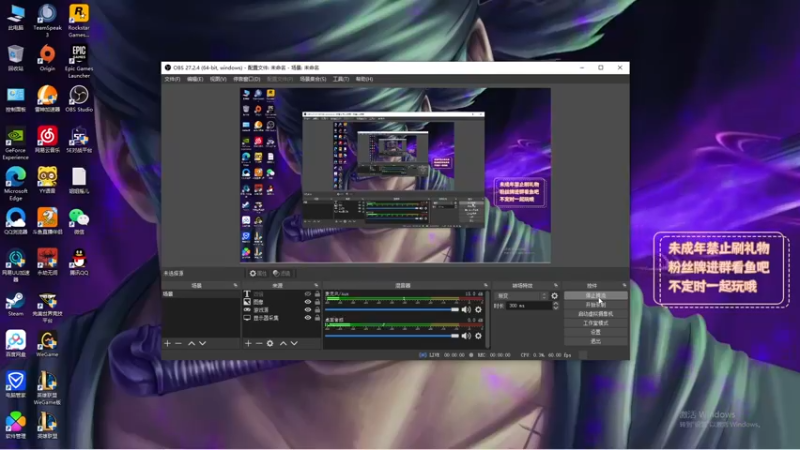This screenshot has height=450, width=800.
Task: Open the scene transition type dropdown
Action: (x=521, y=296)
